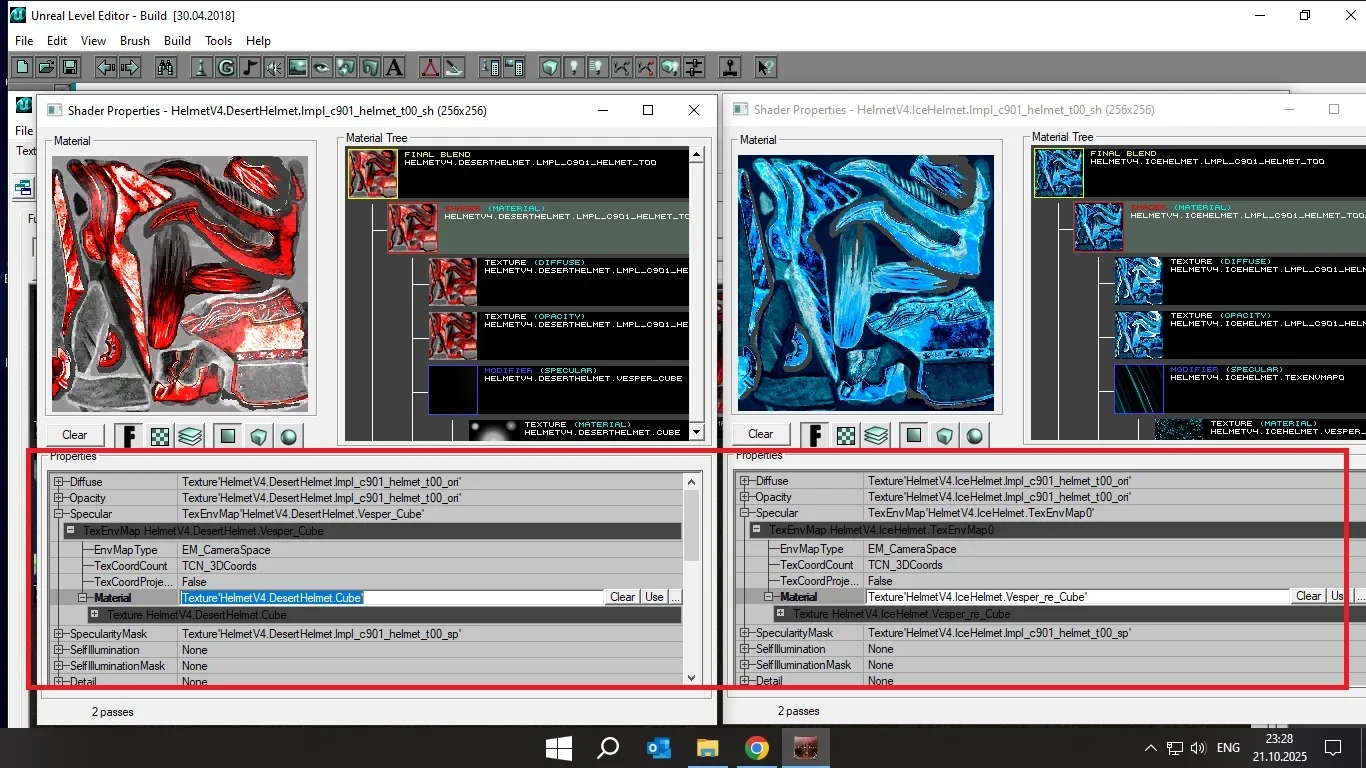Open the Brush menu
This screenshot has height=768, width=1366.
[134, 41]
